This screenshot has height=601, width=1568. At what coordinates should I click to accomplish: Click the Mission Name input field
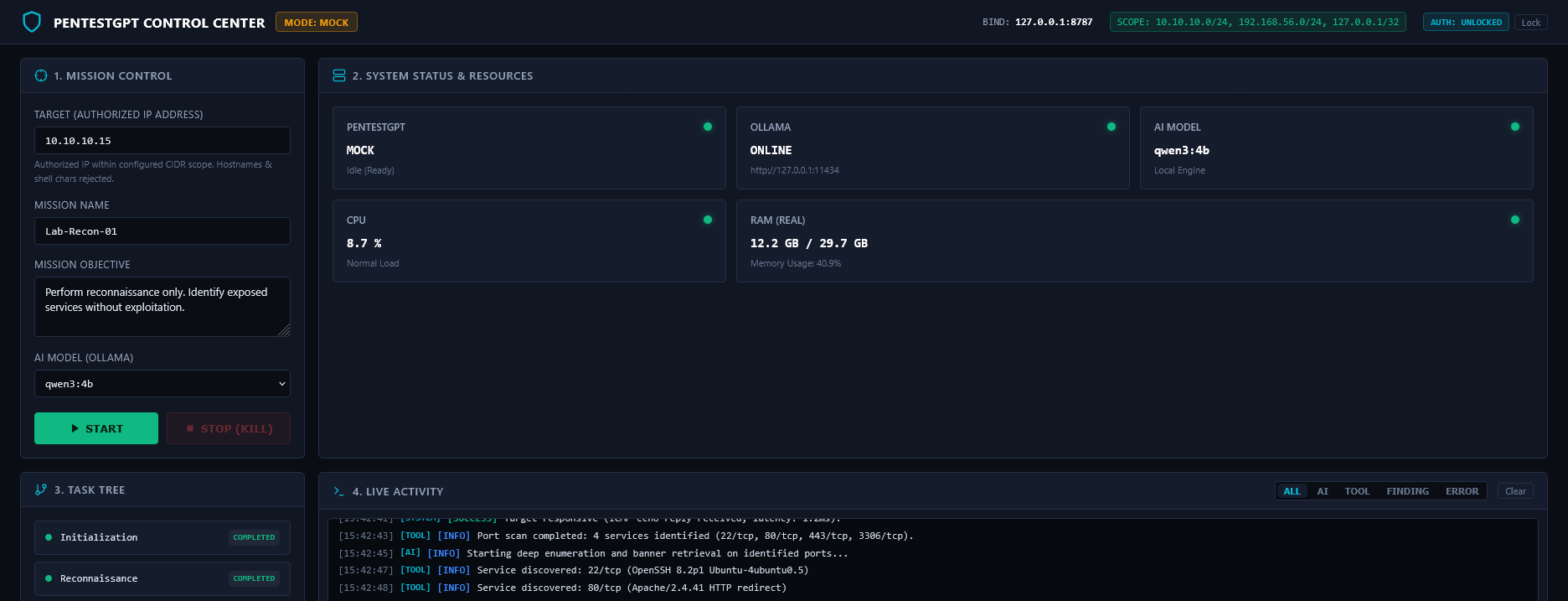coord(162,231)
